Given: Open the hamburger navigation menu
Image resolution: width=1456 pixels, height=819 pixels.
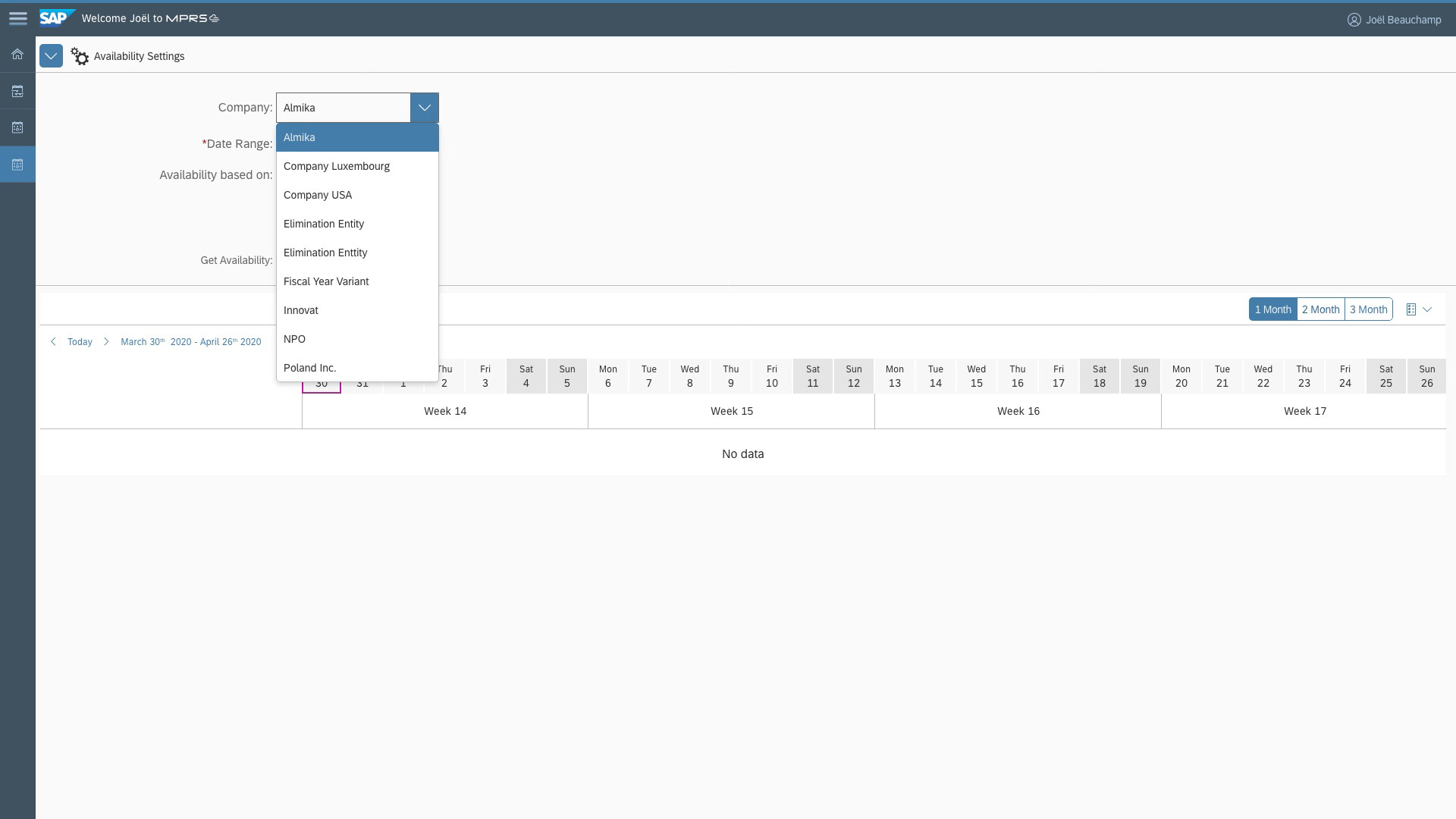Looking at the screenshot, I should pos(17,18).
